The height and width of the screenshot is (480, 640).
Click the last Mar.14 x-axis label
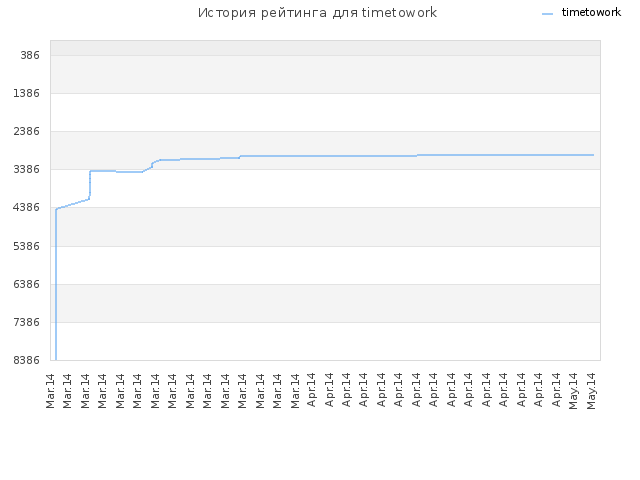294,391
